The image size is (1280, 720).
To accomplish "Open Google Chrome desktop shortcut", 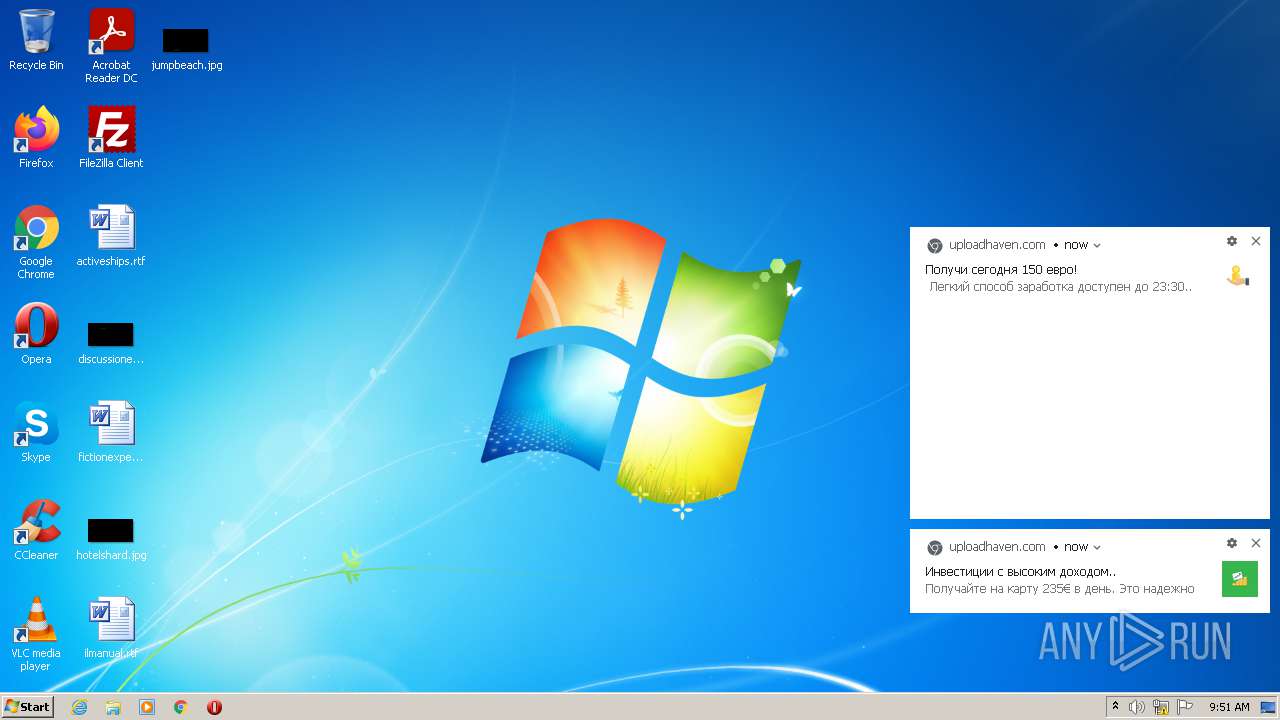I will 36,241.
